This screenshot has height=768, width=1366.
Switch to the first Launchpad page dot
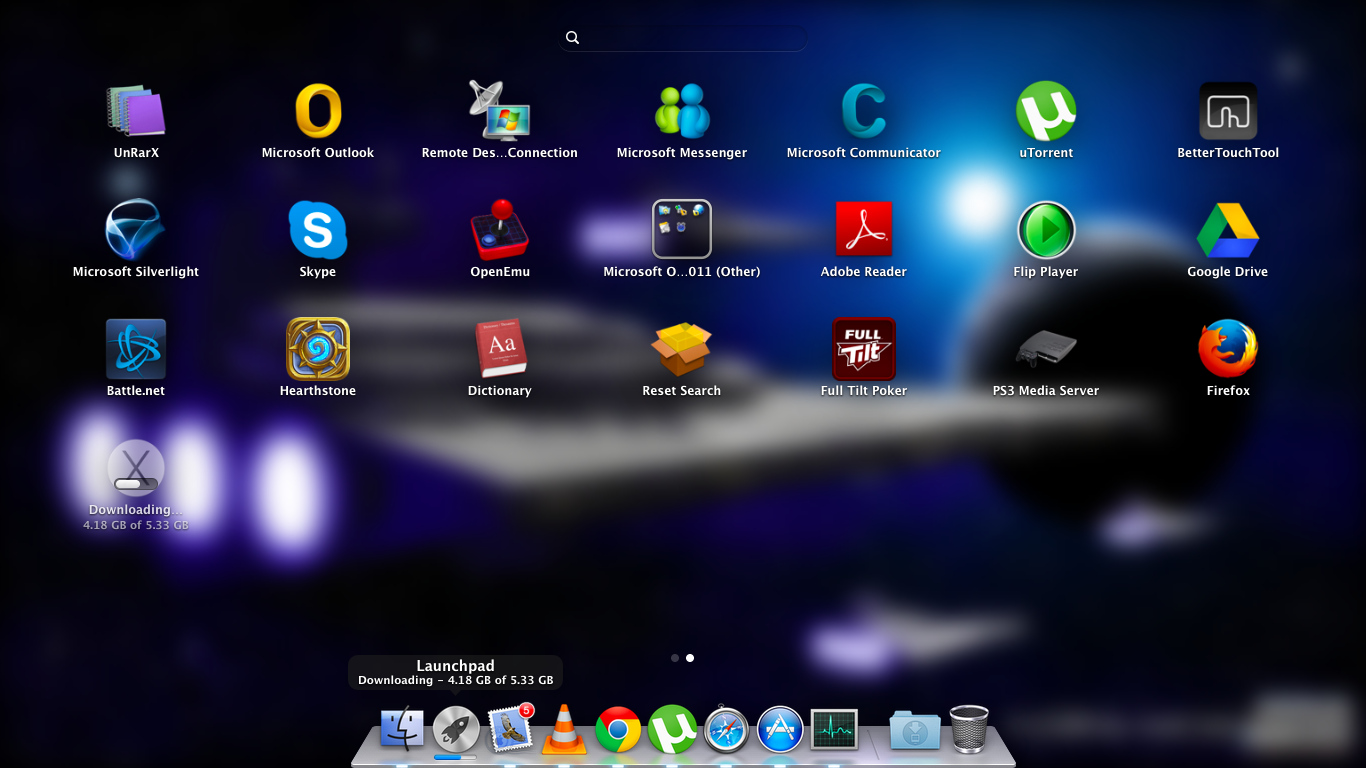tap(675, 658)
